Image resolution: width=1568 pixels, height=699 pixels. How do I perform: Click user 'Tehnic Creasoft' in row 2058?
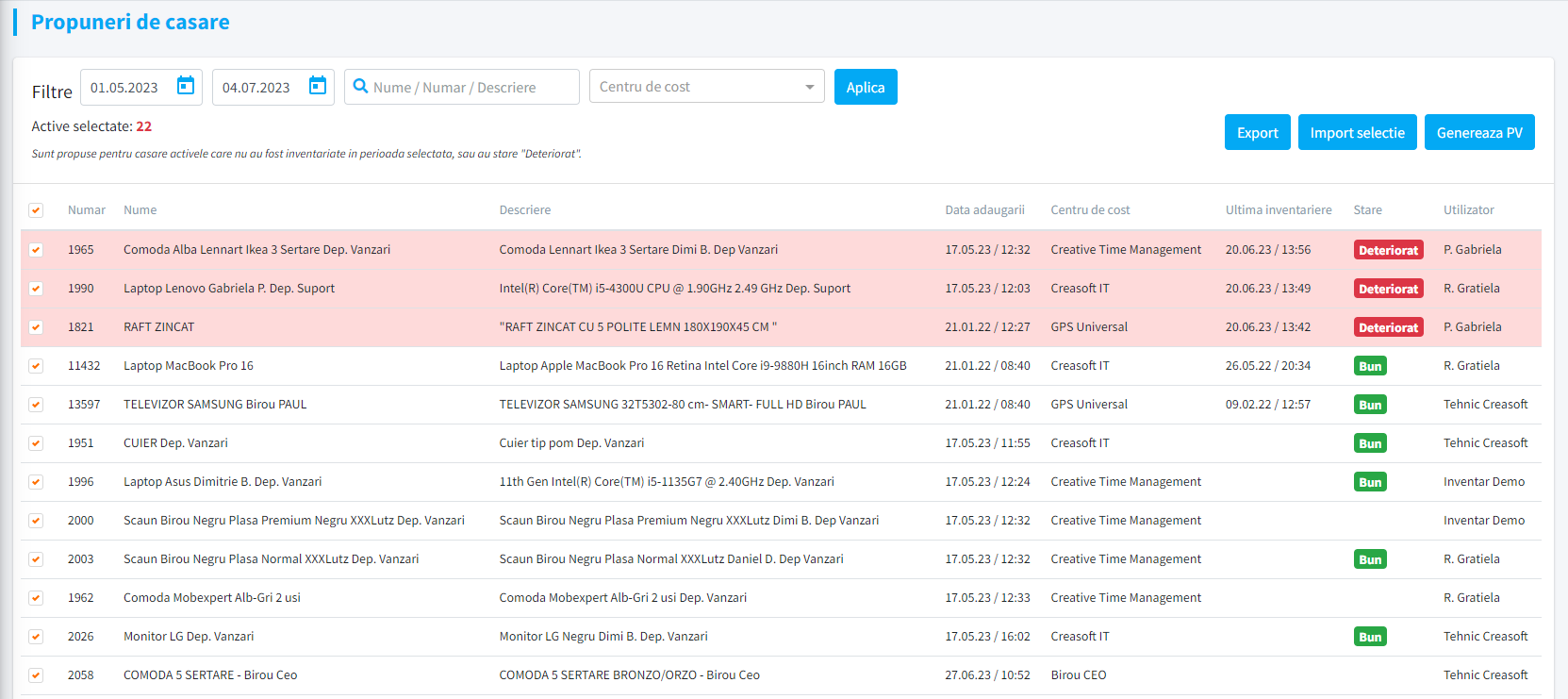point(1486,675)
